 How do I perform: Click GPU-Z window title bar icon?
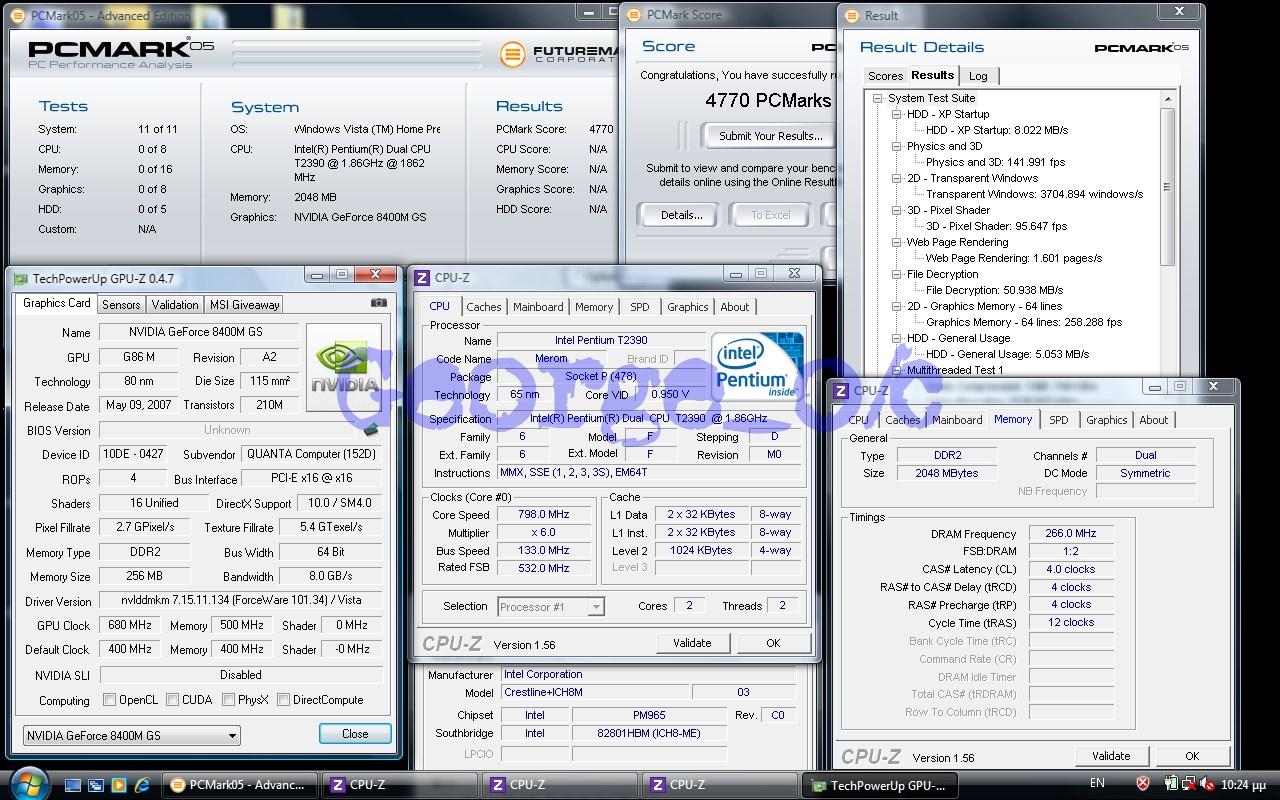tap(21, 278)
